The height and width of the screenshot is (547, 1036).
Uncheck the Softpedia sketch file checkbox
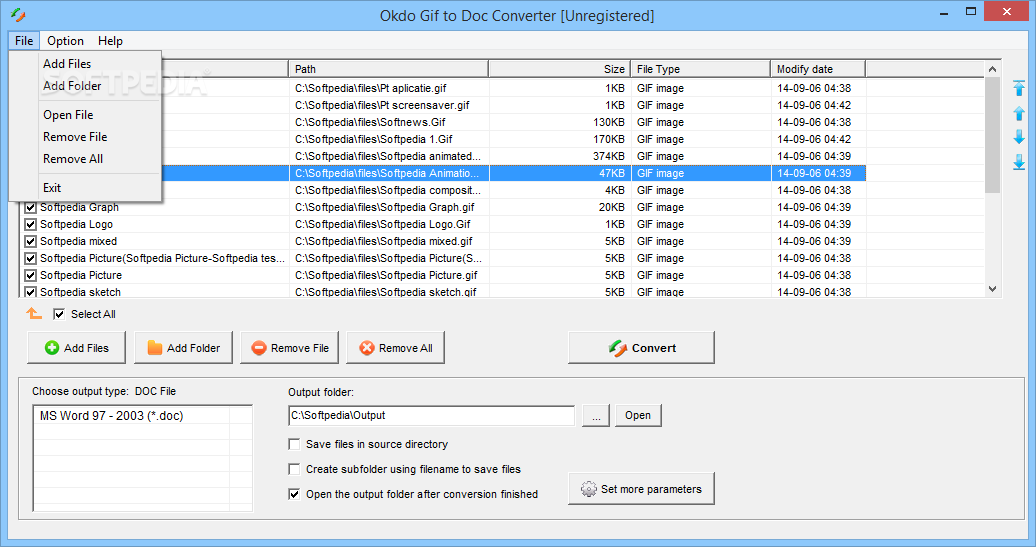coord(30,292)
